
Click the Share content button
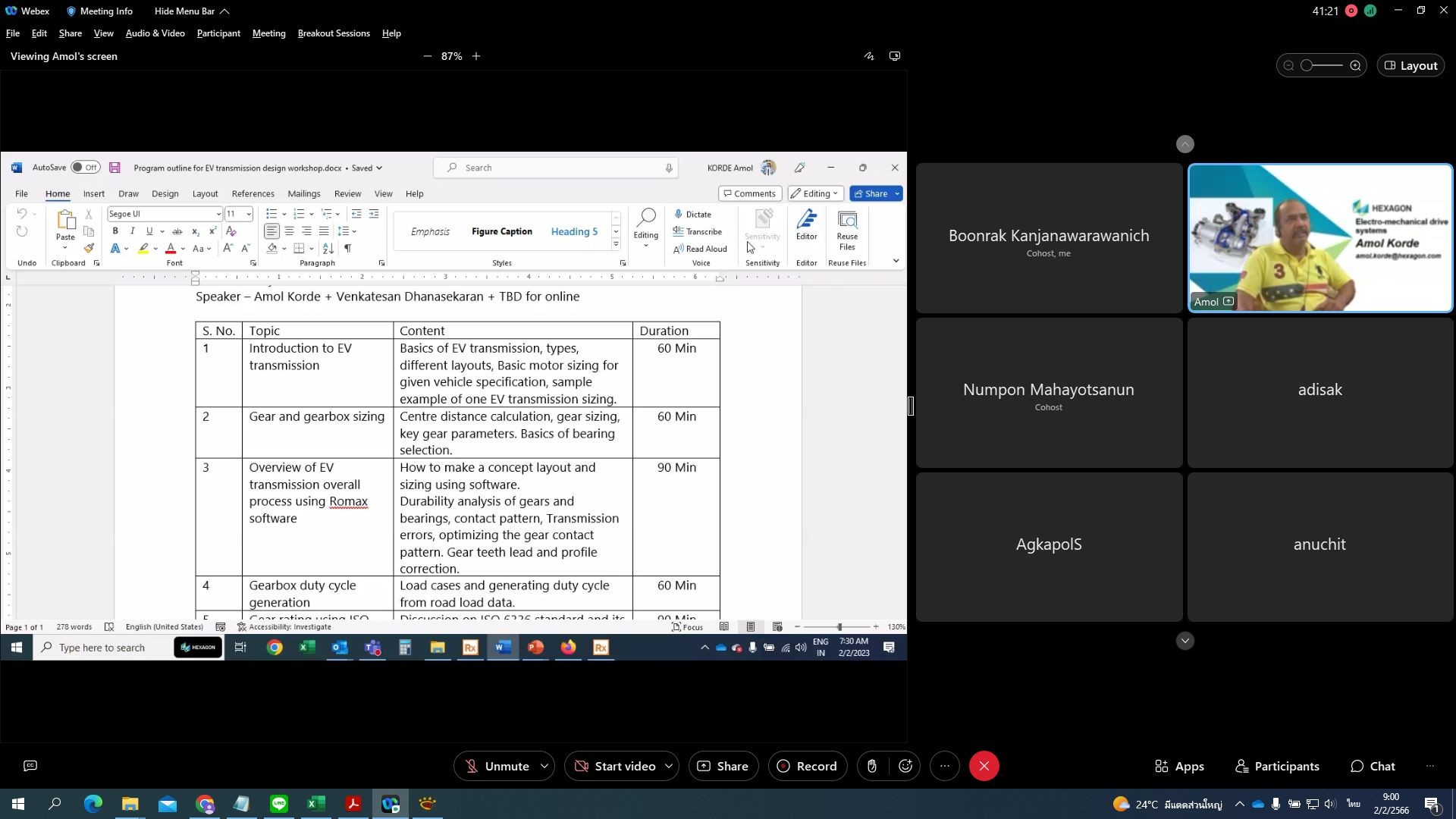(723, 766)
